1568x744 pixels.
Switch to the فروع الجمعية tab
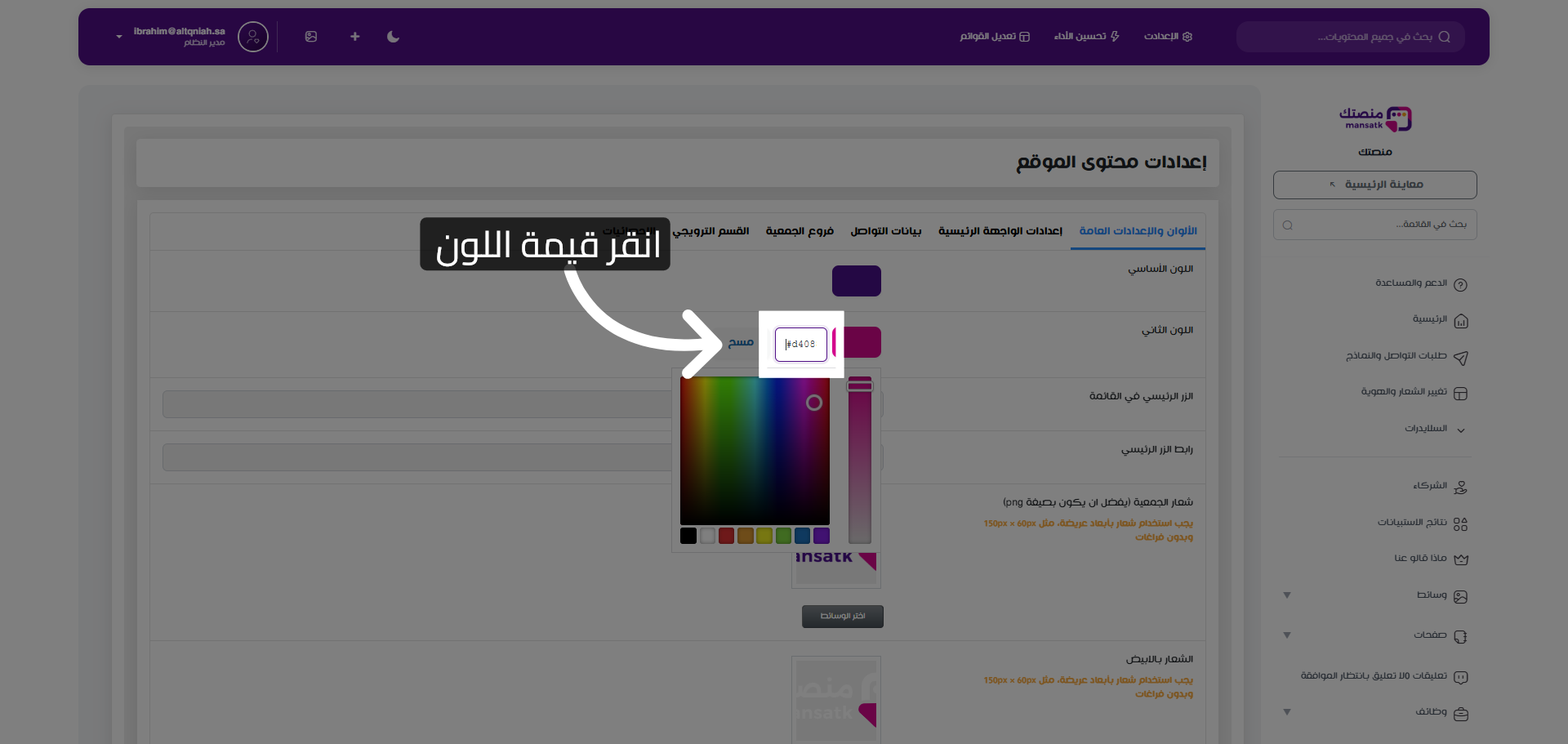click(800, 231)
